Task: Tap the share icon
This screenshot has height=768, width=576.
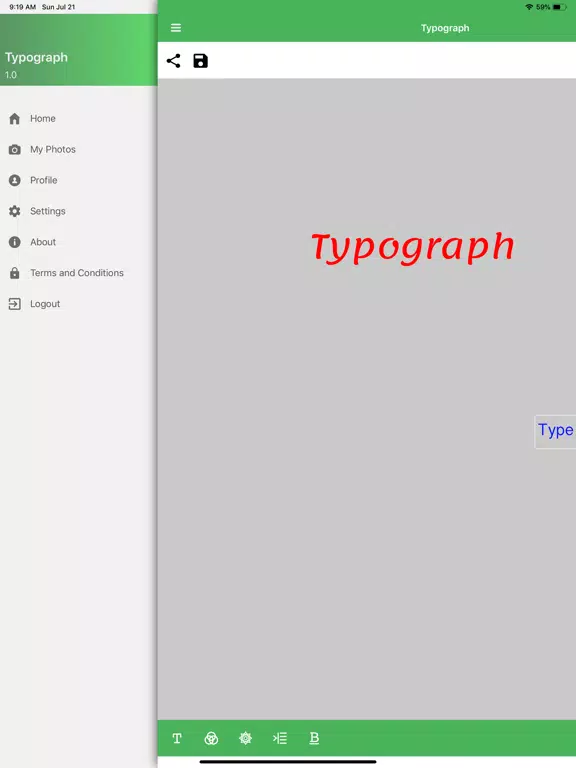Action: click(x=173, y=61)
